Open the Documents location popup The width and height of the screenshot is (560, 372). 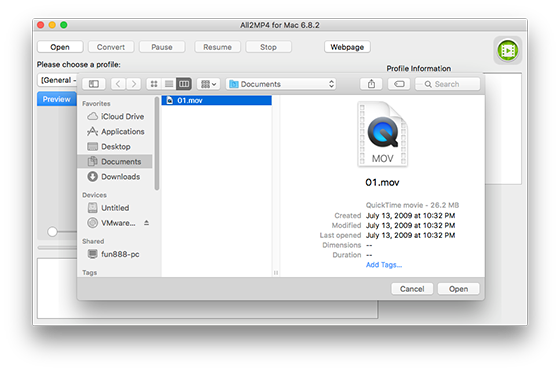(281, 84)
